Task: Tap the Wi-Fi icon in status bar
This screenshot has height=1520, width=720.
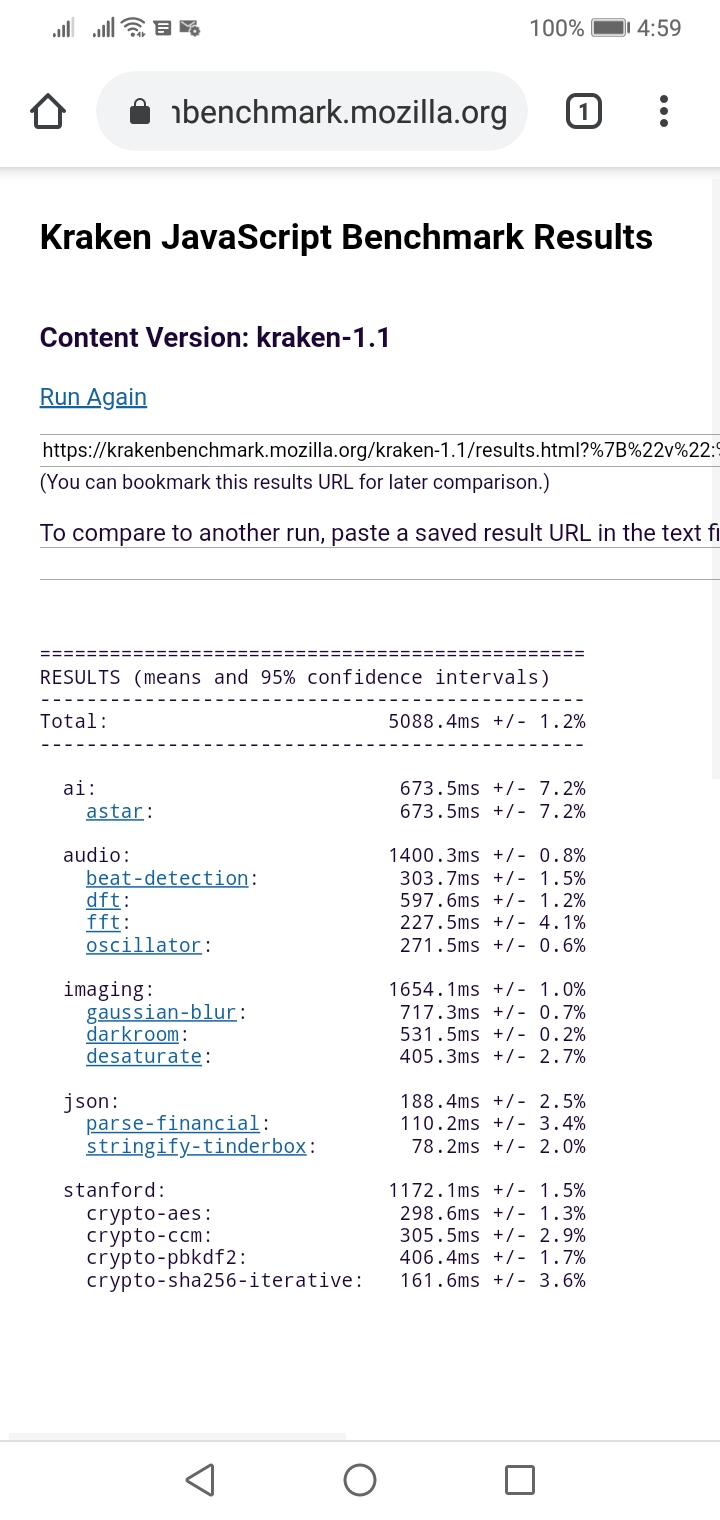Action: tap(133, 28)
